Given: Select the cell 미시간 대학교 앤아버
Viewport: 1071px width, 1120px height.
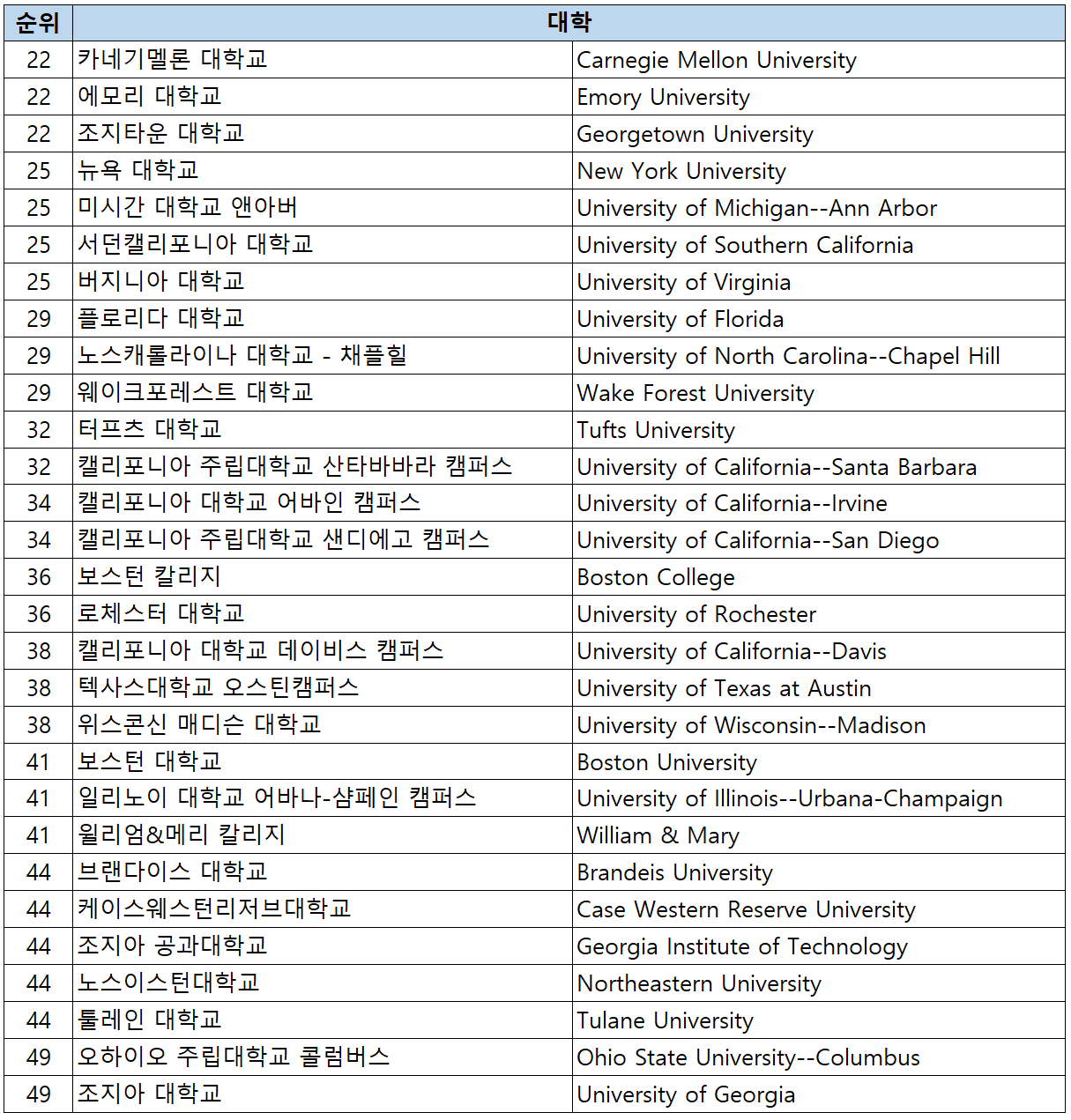Looking at the screenshot, I should [323, 208].
